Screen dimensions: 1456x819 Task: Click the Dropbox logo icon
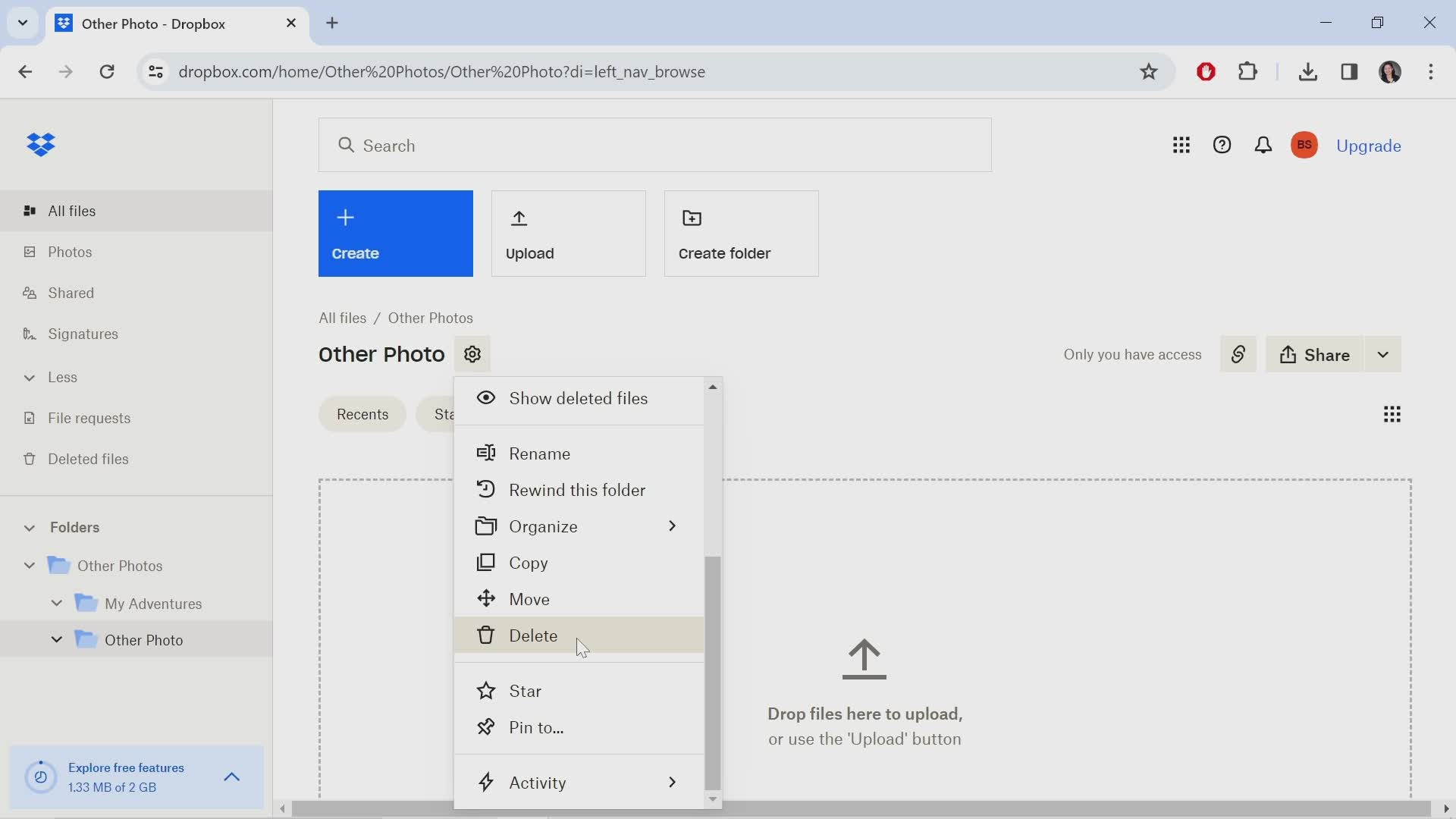40,145
